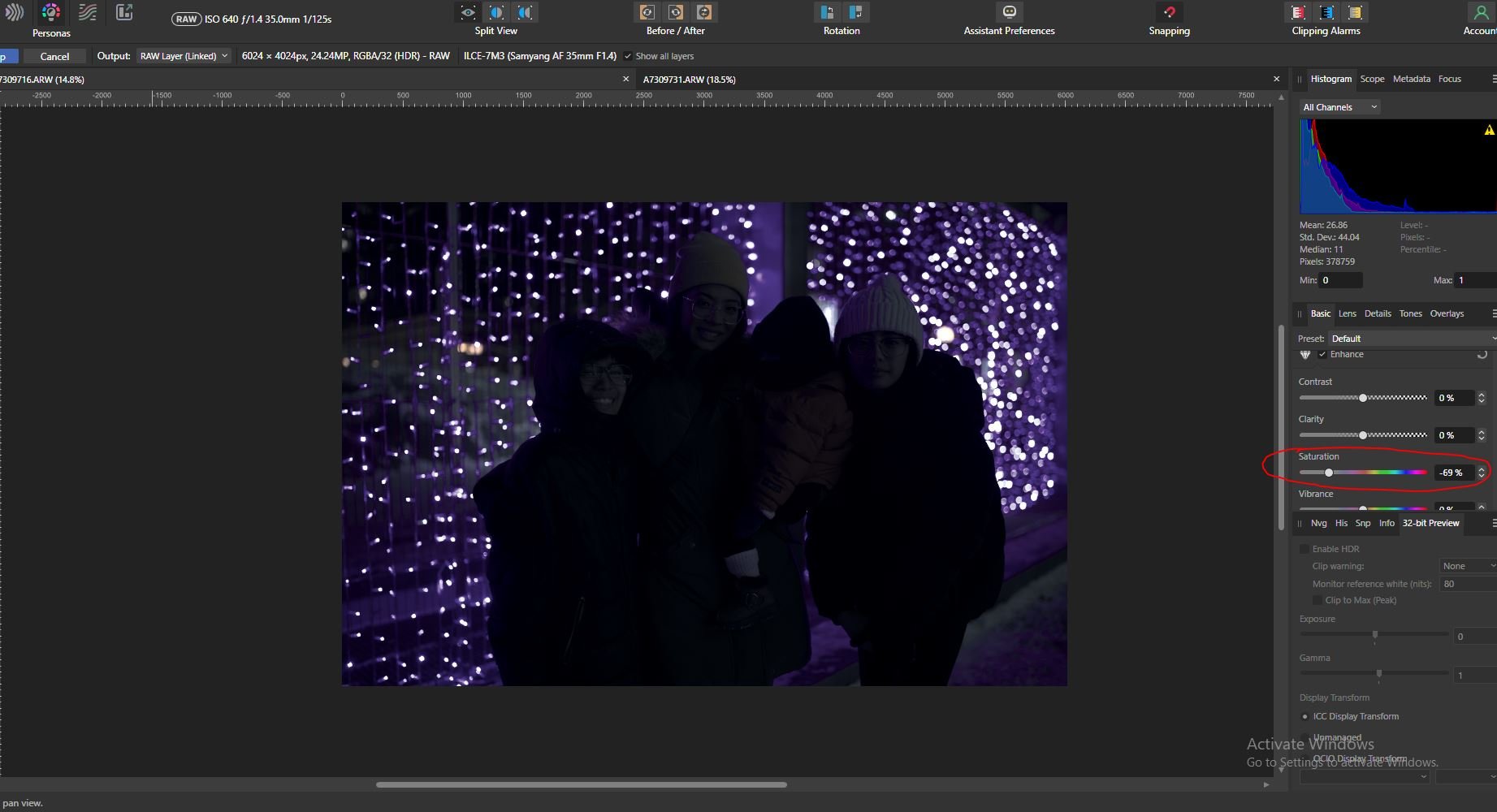Enable the blue clipped shadows alarm icon
The image size is (1497, 812).
point(1326,12)
